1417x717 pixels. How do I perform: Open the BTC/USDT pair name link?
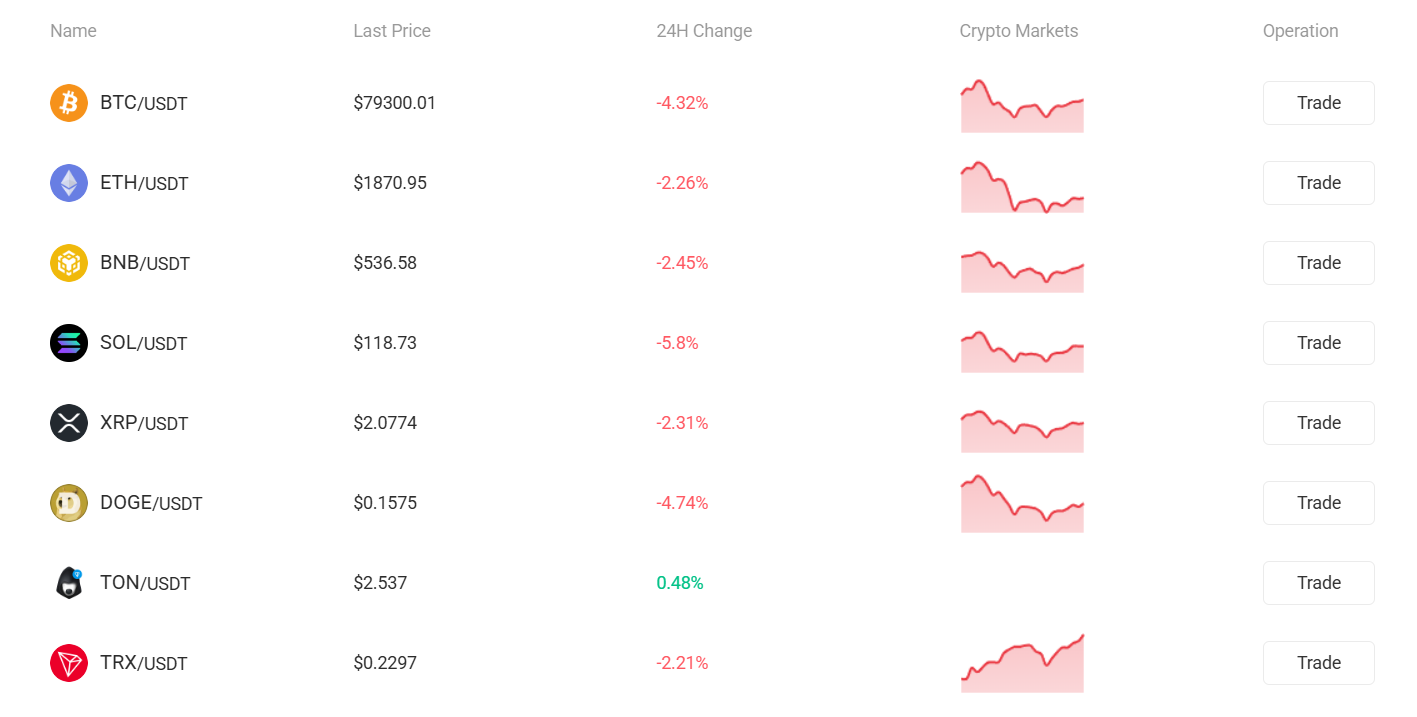point(143,103)
